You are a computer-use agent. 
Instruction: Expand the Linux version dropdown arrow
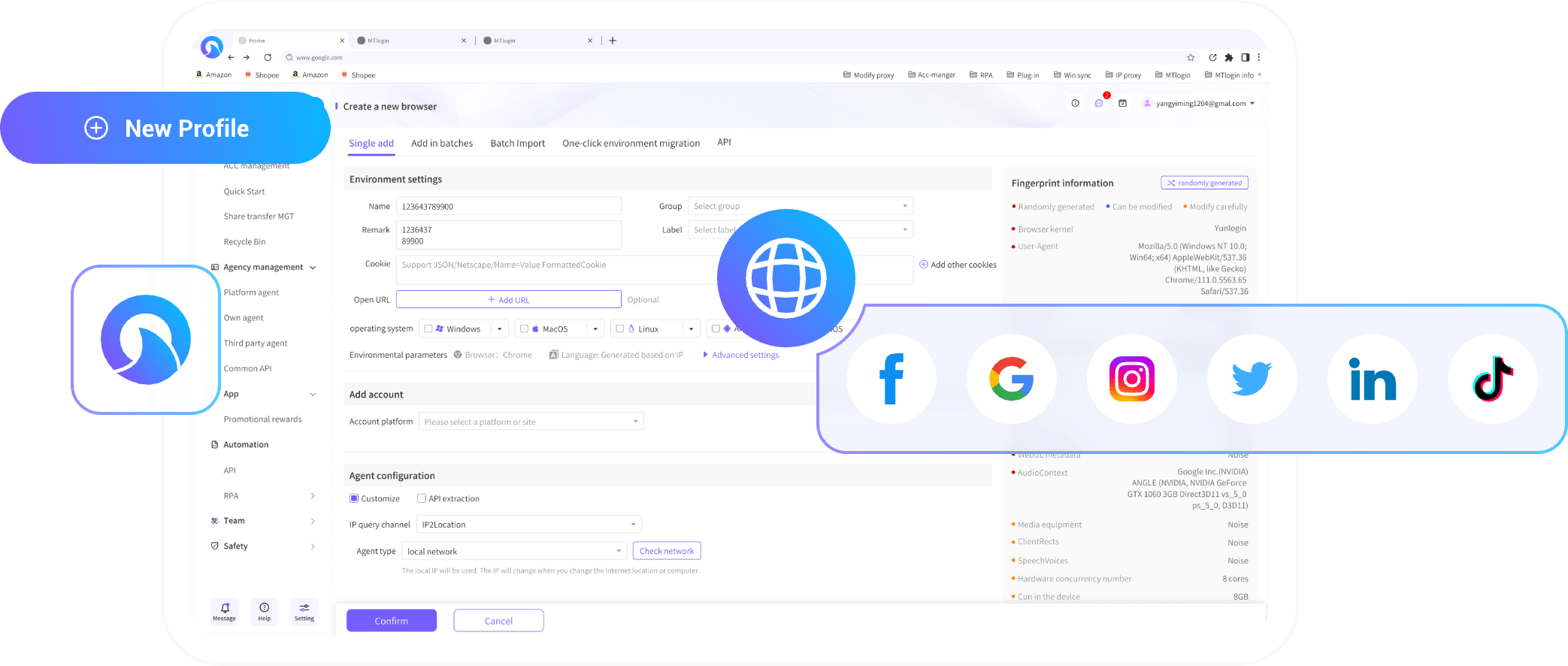click(691, 329)
